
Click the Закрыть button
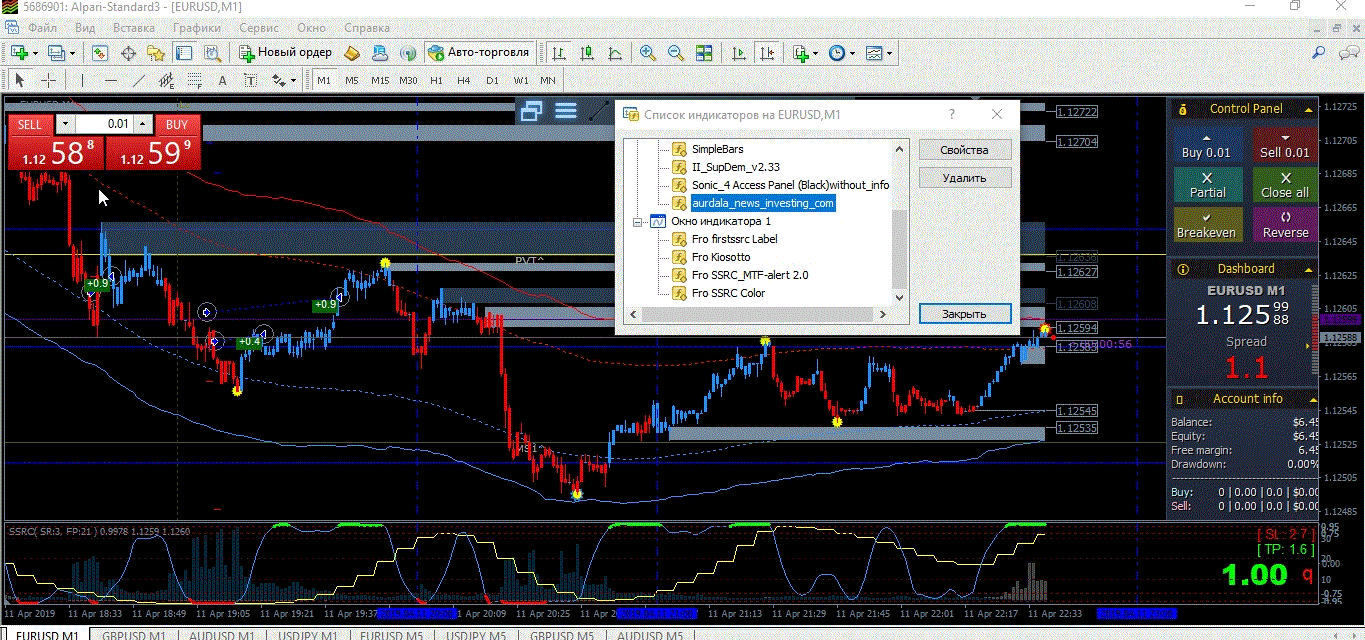click(965, 313)
